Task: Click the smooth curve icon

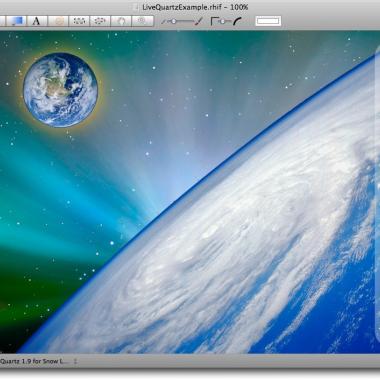Action: pos(237,21)
